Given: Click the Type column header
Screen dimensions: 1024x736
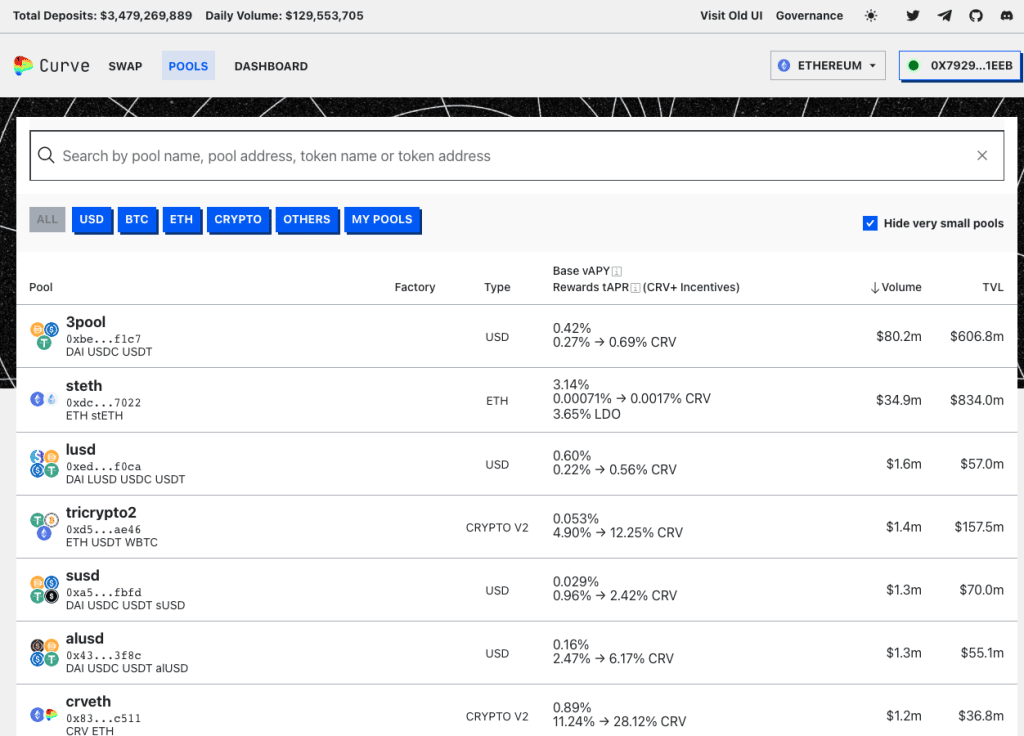Looking at the screenshot, I should 497,287.
